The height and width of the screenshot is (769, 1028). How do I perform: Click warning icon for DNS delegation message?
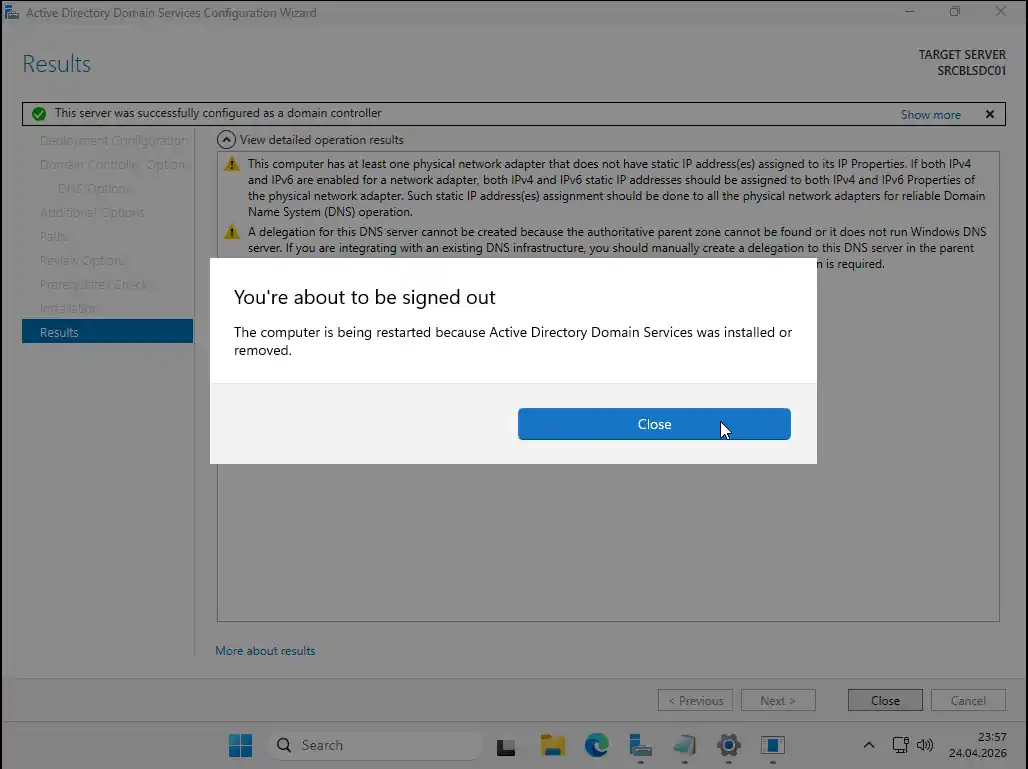(x=231, y=232)
